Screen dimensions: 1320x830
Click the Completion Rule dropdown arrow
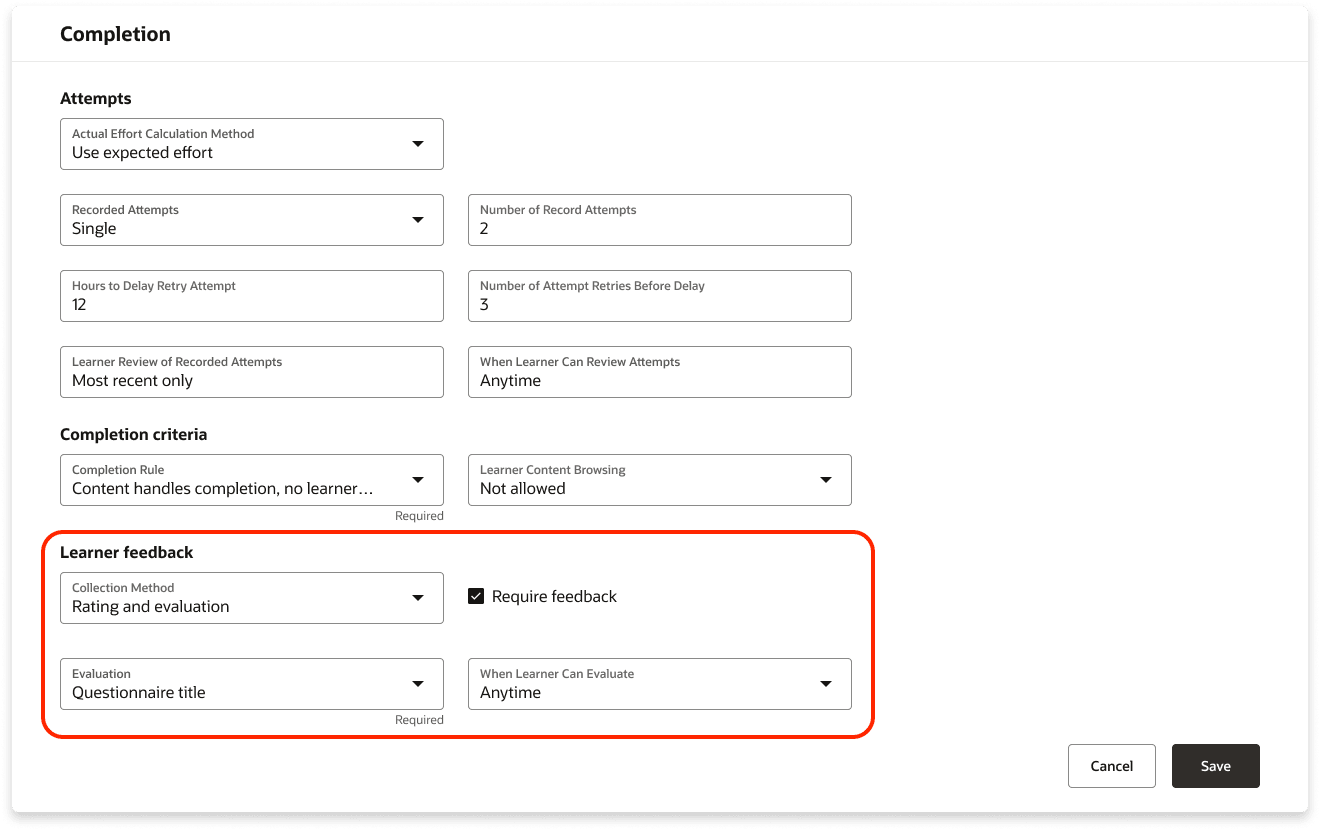pos(418,480)
